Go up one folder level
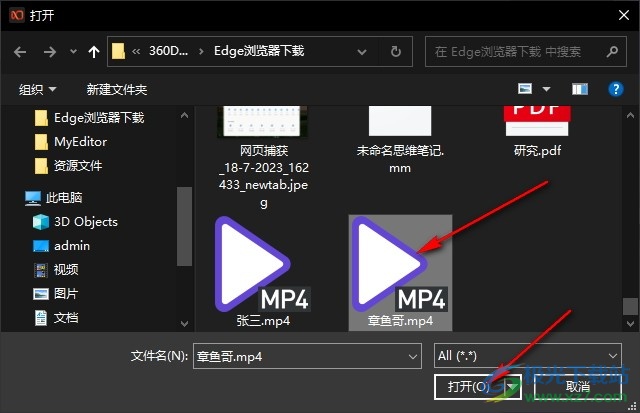640x413 pixels. (93, 52)
